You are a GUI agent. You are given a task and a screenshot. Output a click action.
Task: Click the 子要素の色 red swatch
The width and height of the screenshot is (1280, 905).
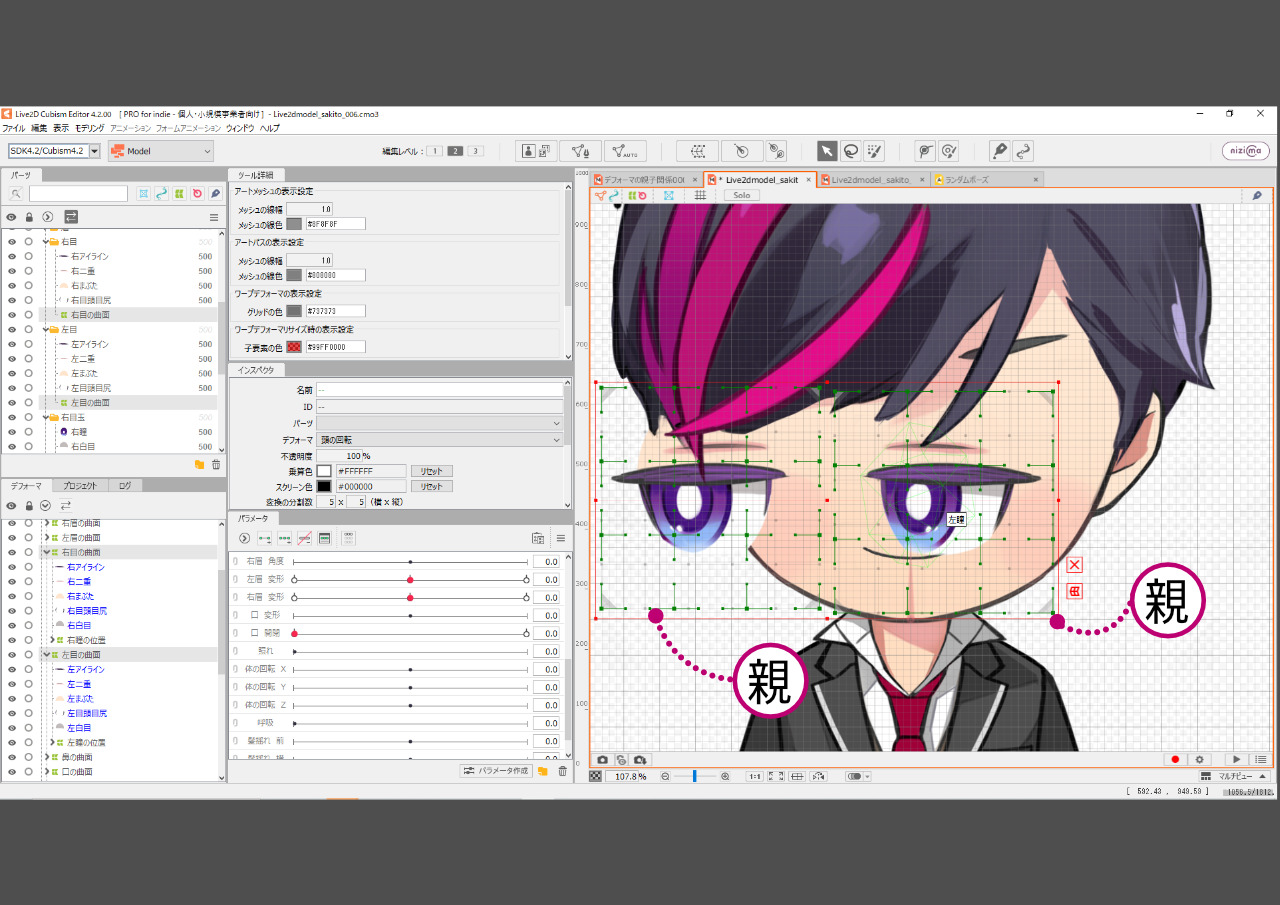point(294,347)
